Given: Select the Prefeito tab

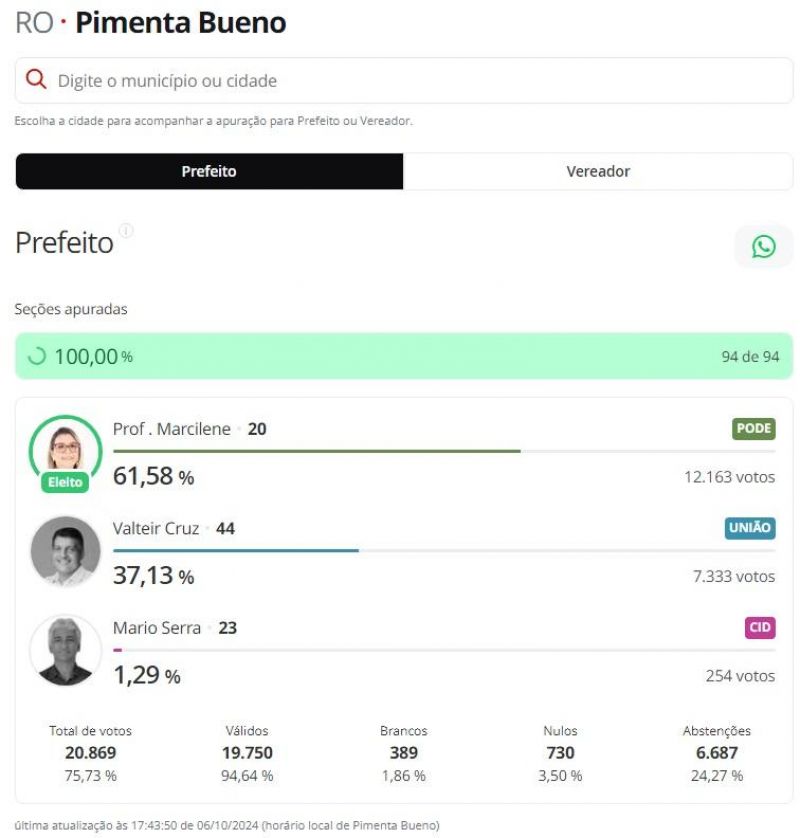Looking at the screenshot, I should point(207,171).
